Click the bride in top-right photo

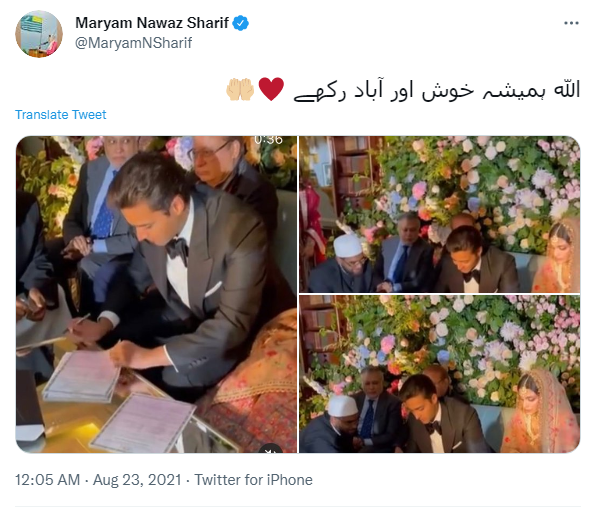click(x=556, y=257)
